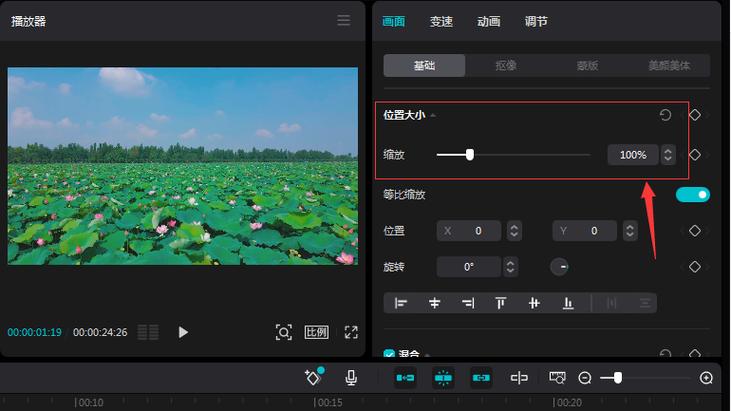Switch to the 动画 animation tab
The width and height of the screenshot is (731, 411).
click(x=489, y=21)
